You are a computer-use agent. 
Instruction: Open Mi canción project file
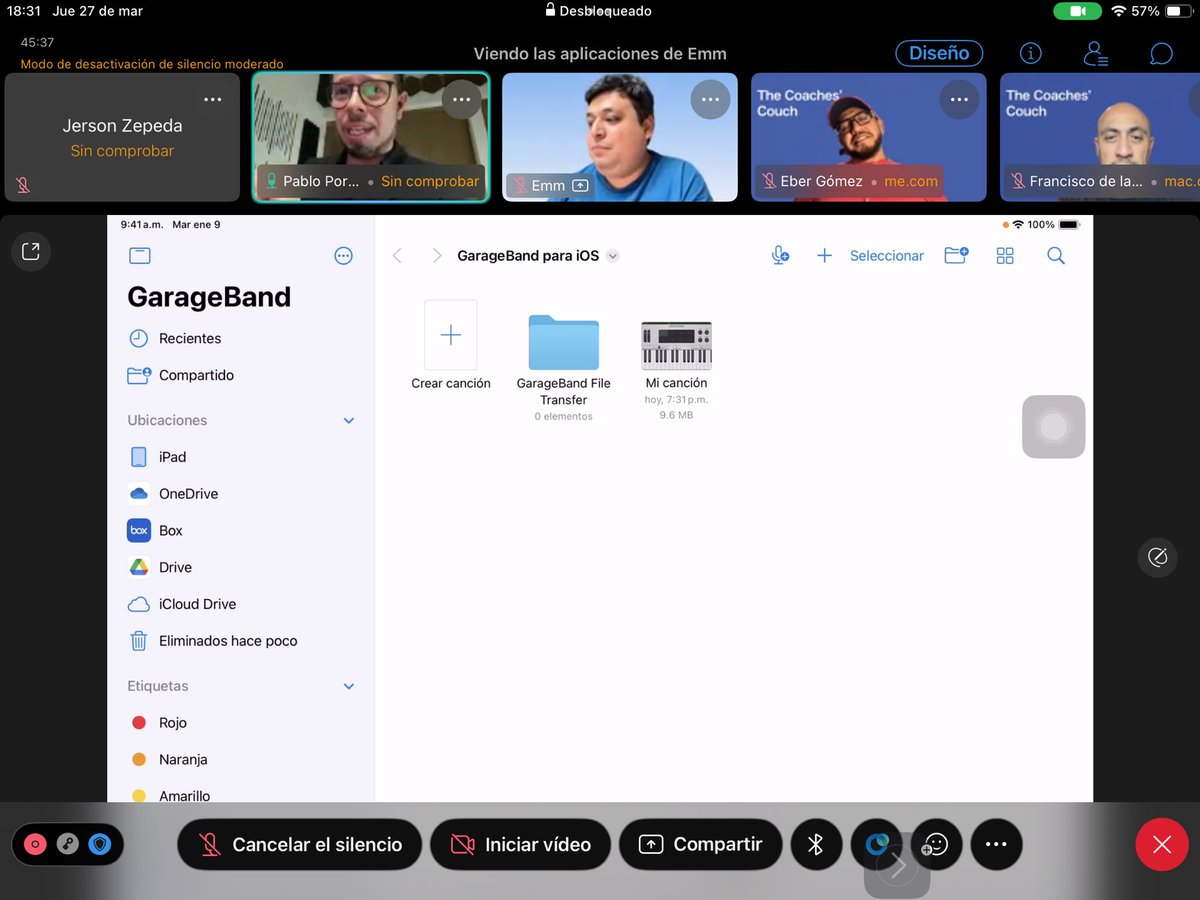pos(676,370)
